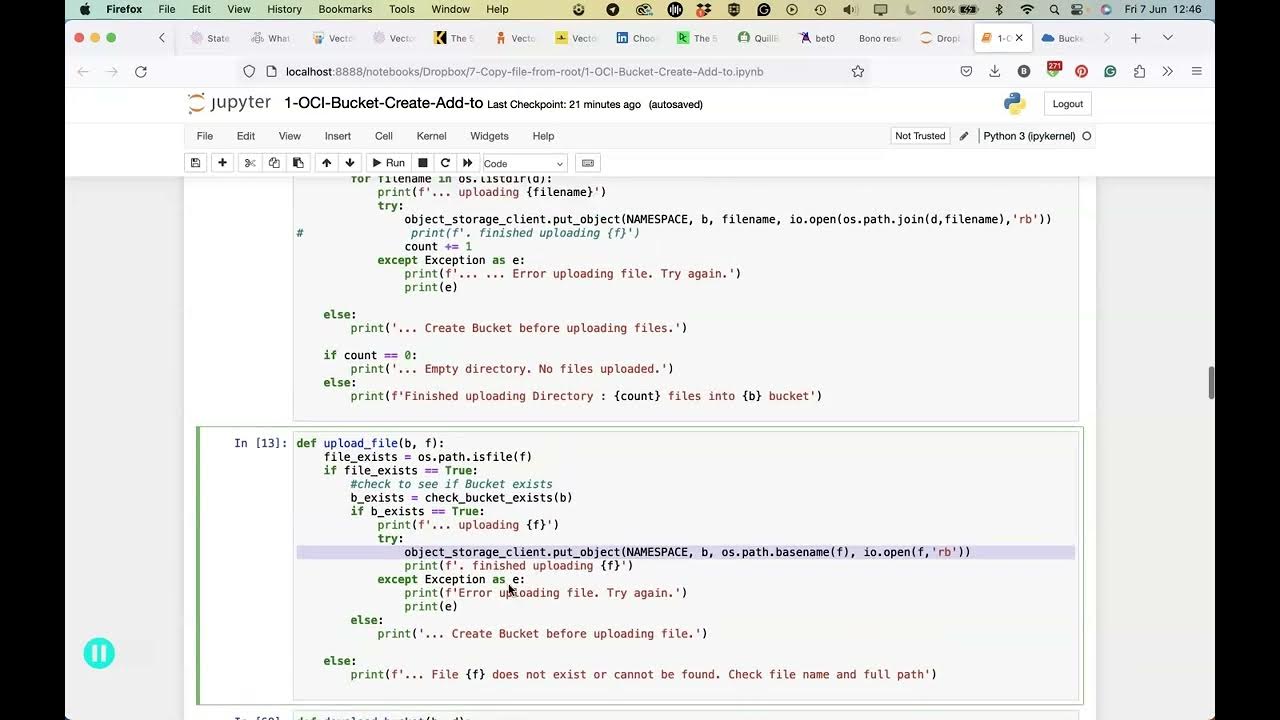Open the Jupyter Edit menu
Image resolution: width=1280 pixels, height=720 pixels.
[246, 136]
